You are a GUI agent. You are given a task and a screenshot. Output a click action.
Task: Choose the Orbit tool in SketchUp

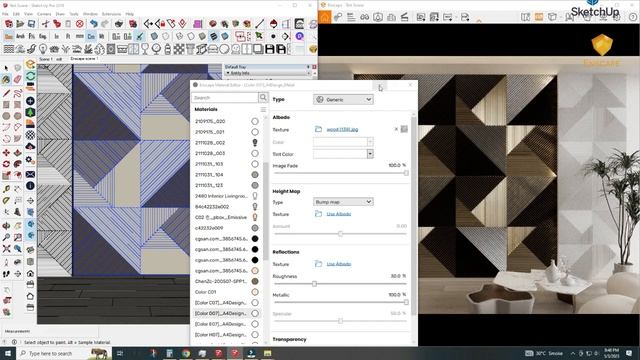point(6,225)
